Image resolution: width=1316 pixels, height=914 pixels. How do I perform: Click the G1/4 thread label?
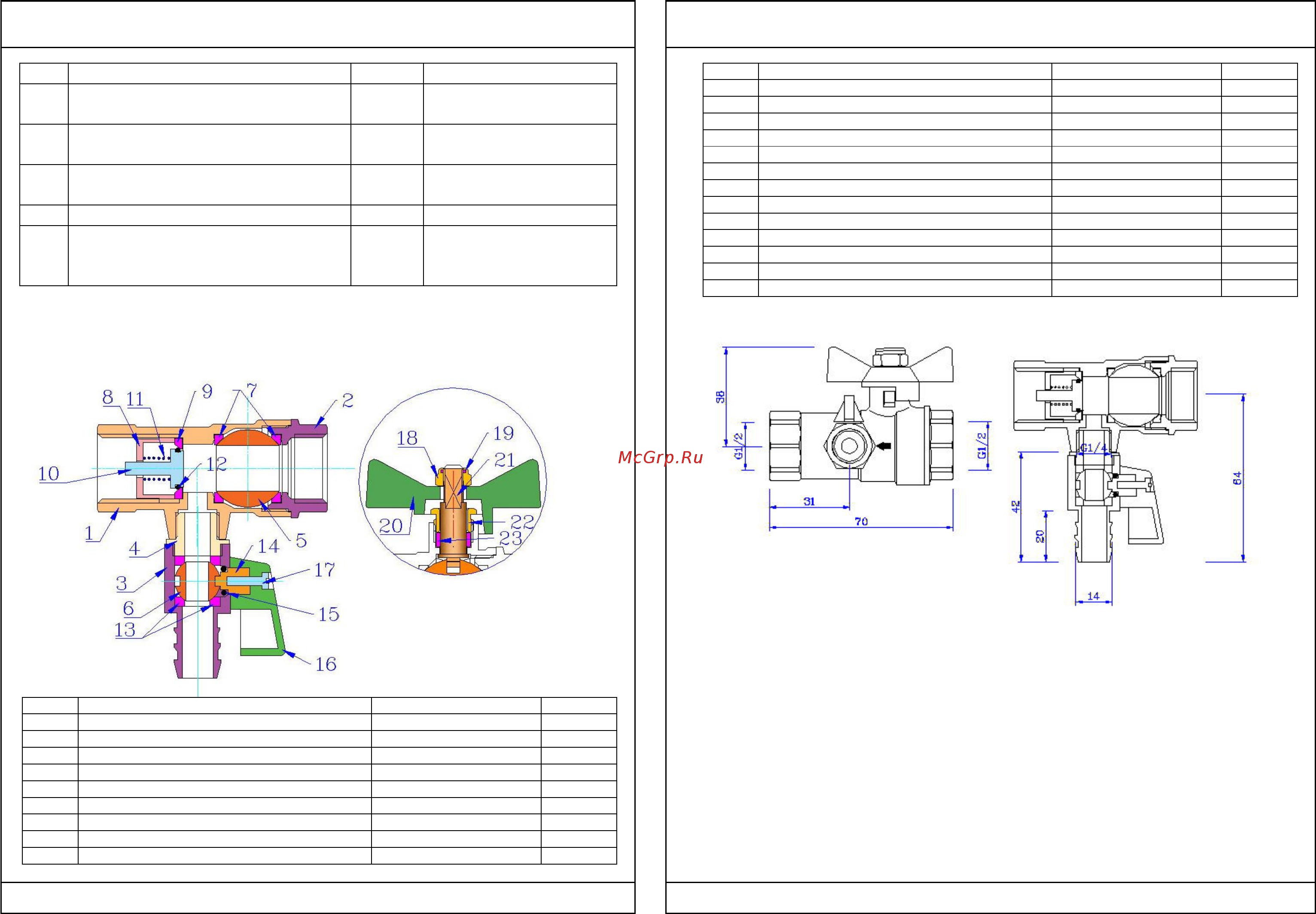(1094, 448)
